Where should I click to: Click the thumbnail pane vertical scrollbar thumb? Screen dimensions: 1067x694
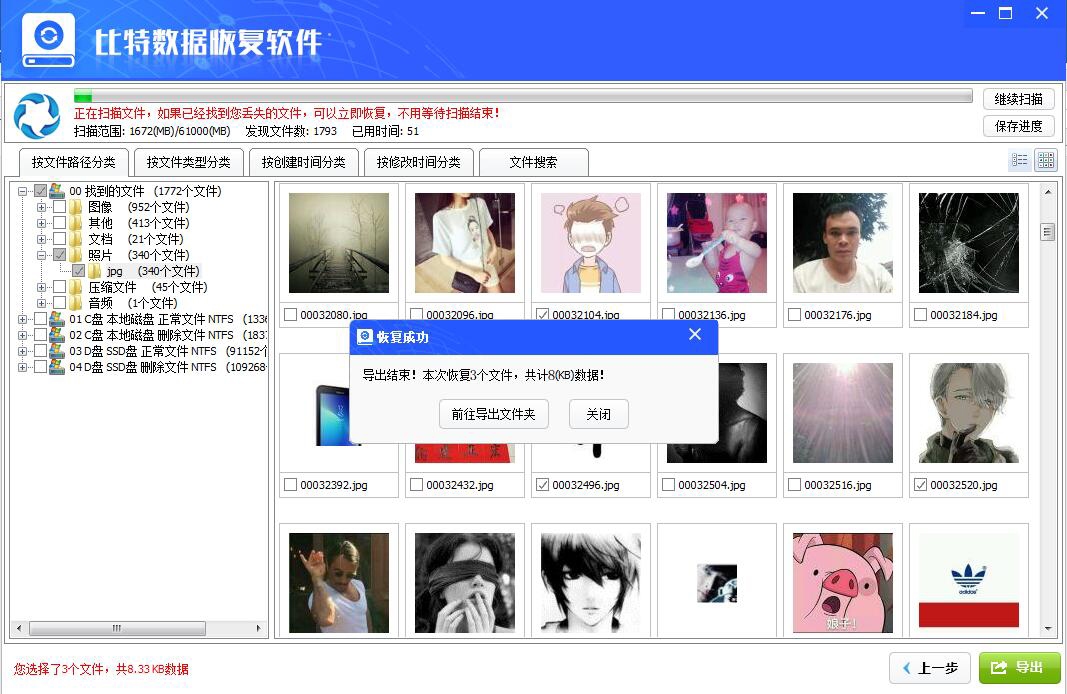[x=1048, y=232]
